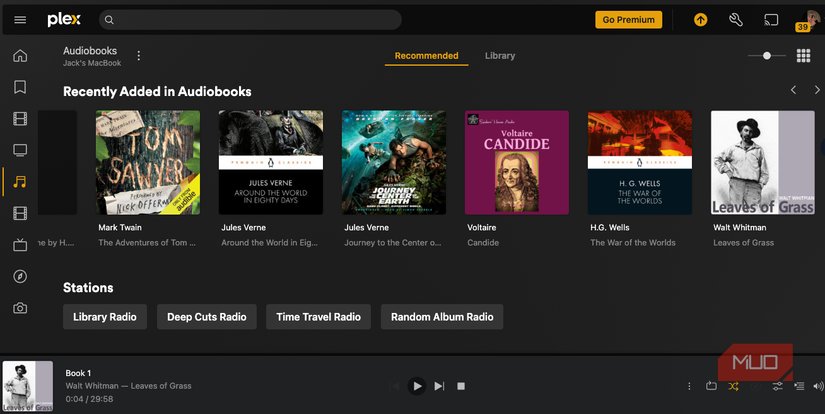Image resolution: width=825 pixels, height=414 pixels.
Task: Open Audiobooks library three-dot menu
Action: (139, 56)
